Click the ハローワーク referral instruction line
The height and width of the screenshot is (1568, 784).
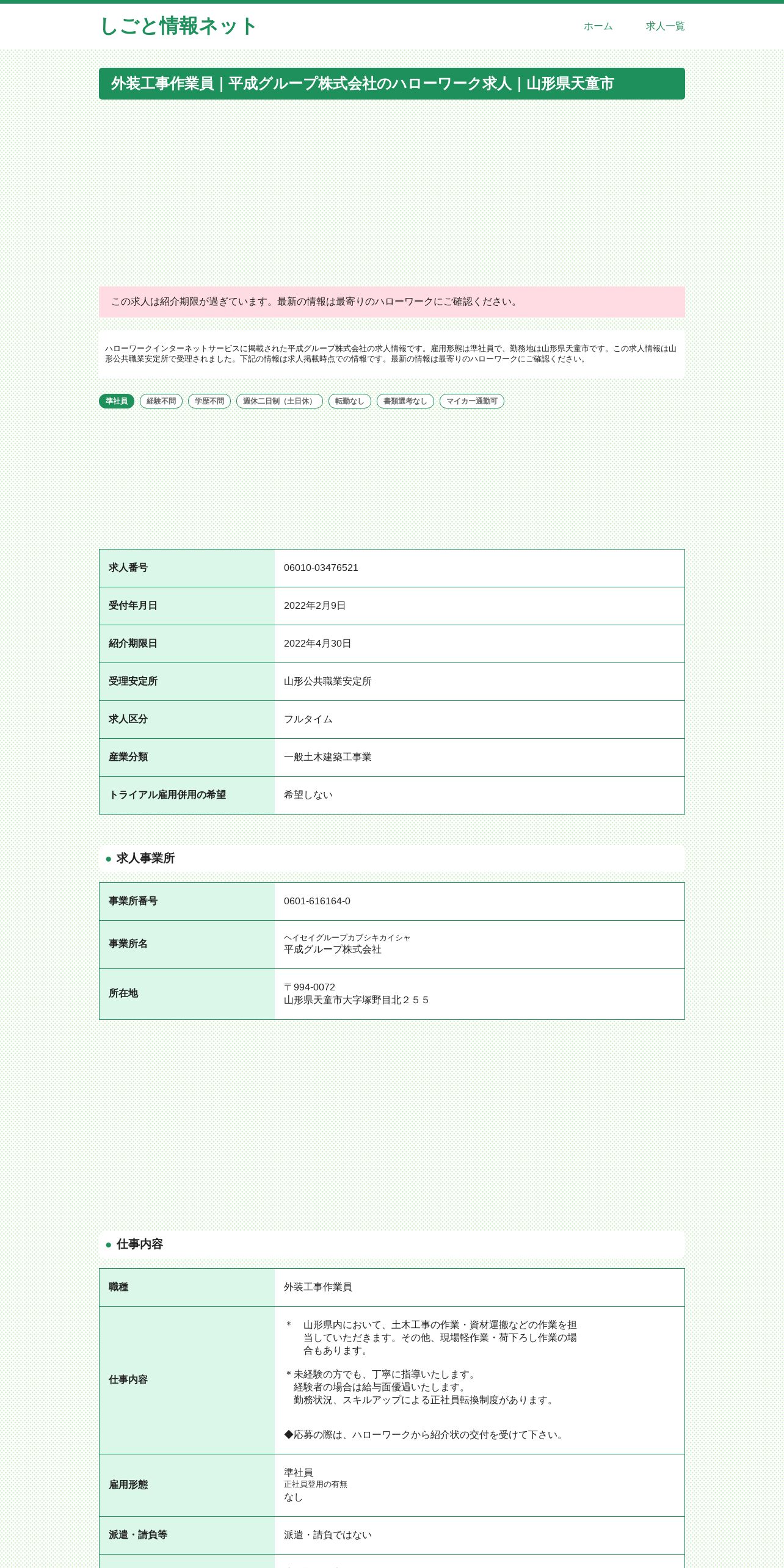(425, 1435)
